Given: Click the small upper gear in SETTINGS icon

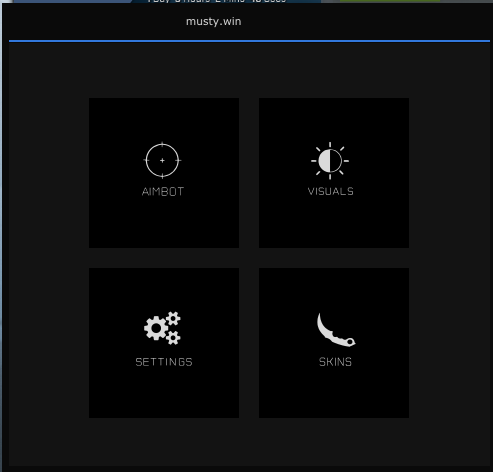Looking at the screenshot, I should (x=173, y=318).
